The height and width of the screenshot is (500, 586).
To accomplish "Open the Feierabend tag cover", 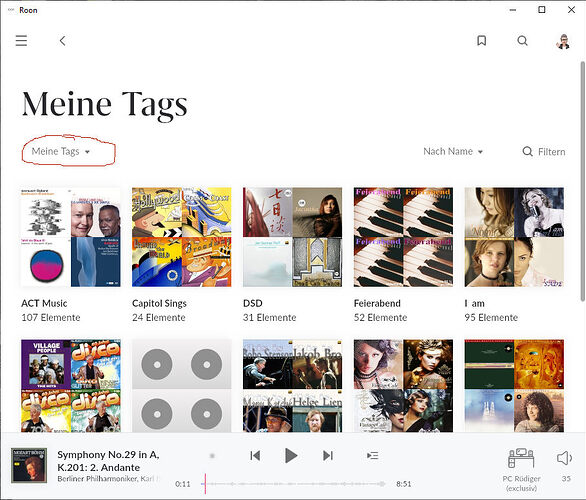I will click(x=403, y=237).
